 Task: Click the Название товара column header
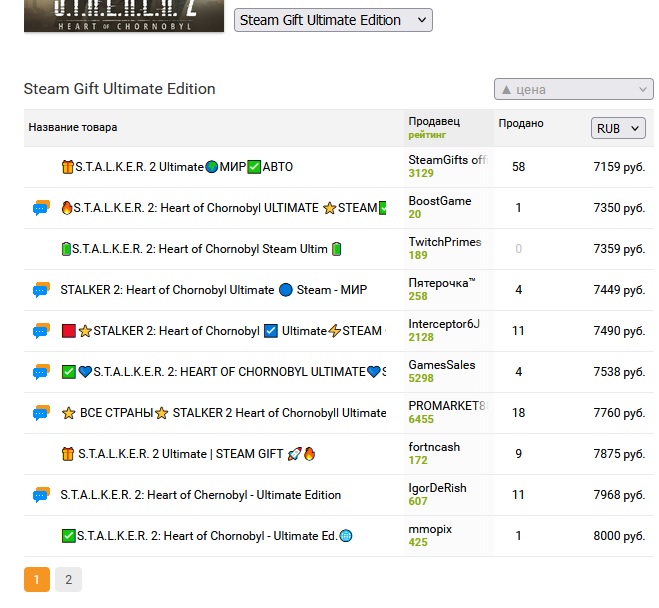click(73, 127)
